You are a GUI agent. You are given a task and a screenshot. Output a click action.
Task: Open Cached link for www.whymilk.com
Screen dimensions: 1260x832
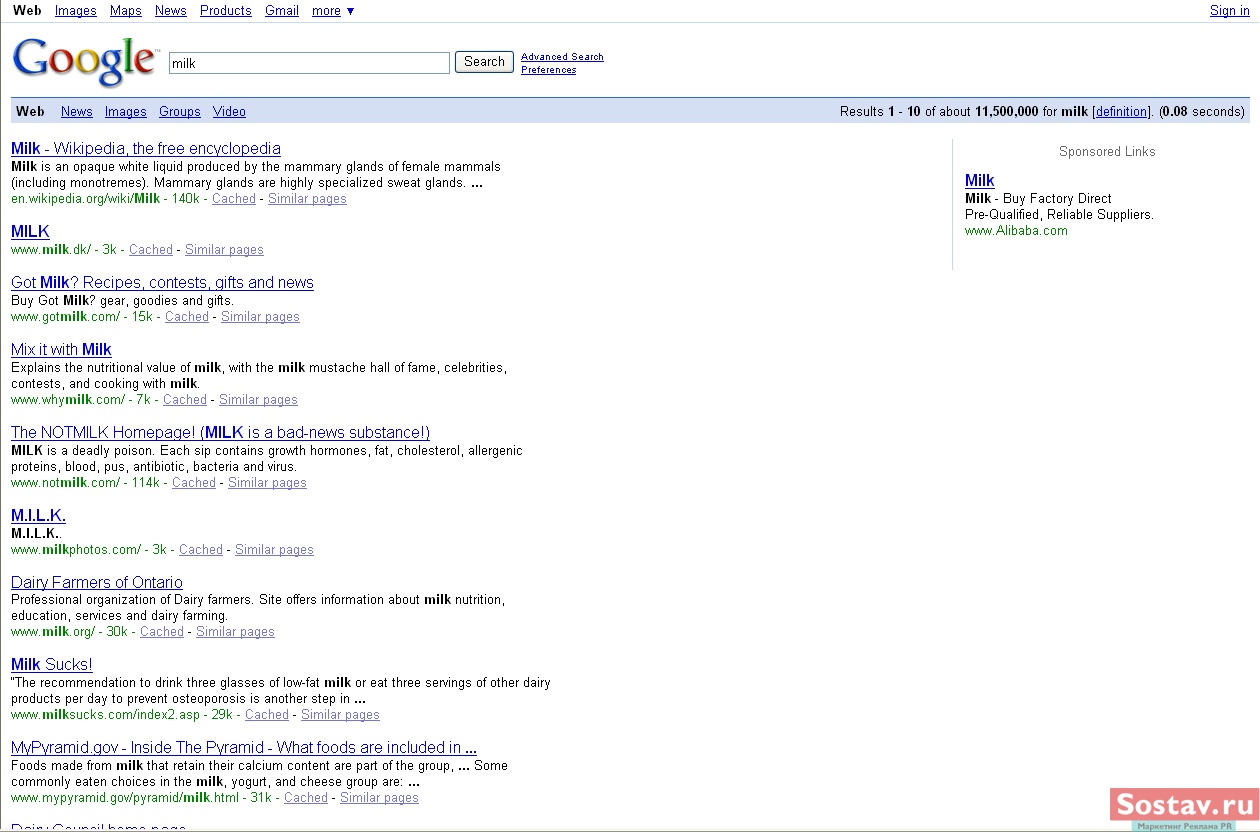185,400
